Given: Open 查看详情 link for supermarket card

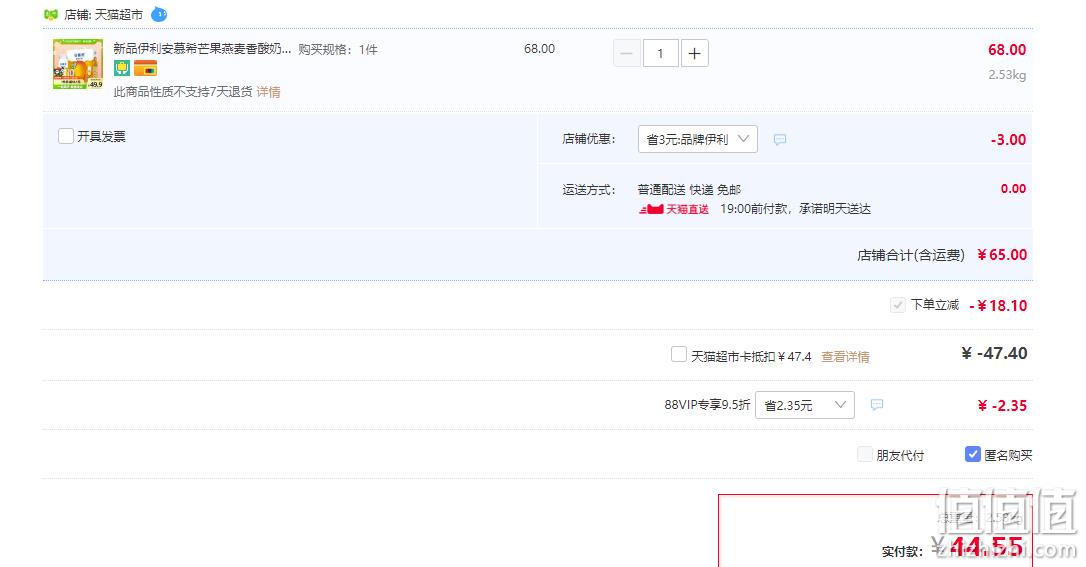Looking at the screenshot, I should [x=845, y=357].
